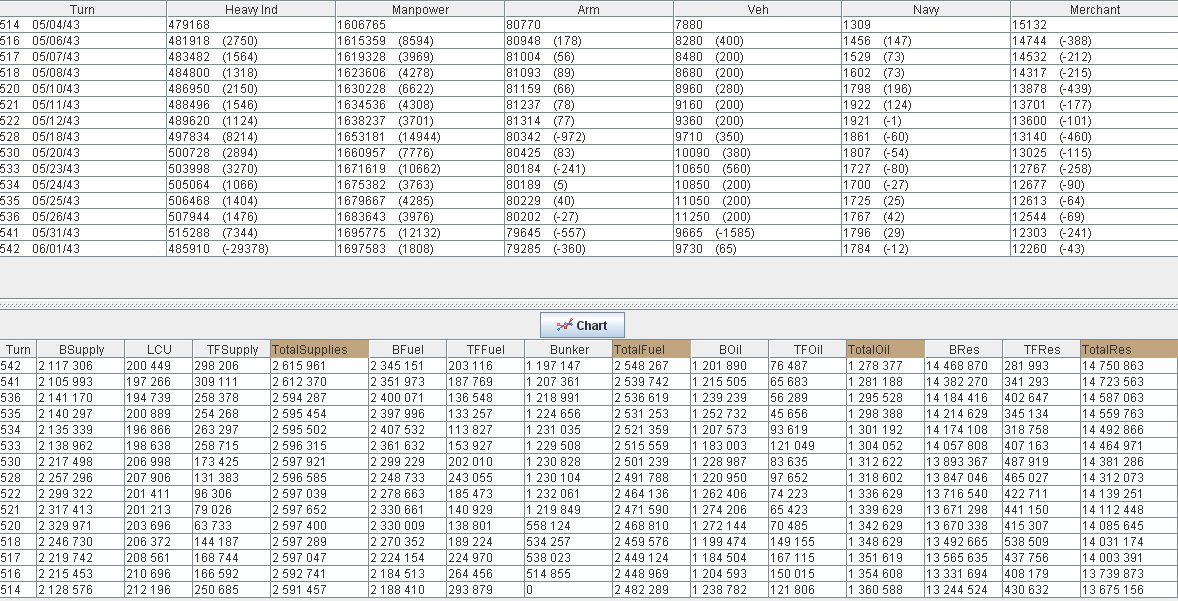Click TFOil value 167 115
This screenshot has width=1178, height=601.
(x=808, y=557)
